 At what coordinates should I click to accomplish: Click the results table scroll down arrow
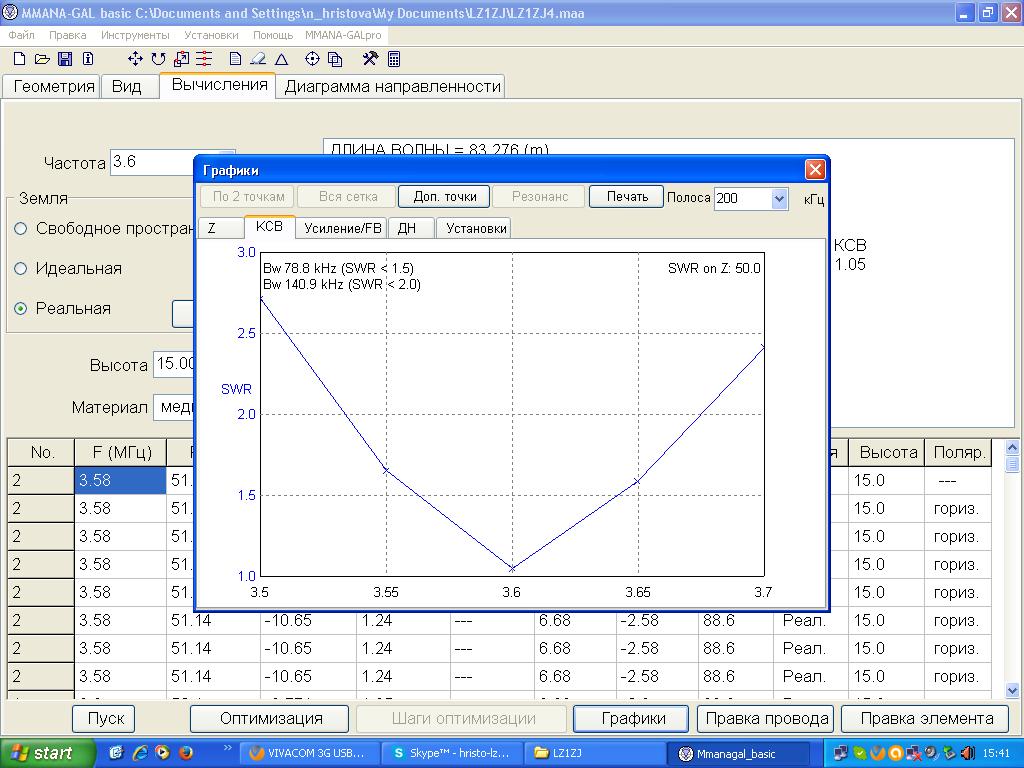click(1011, 690)
